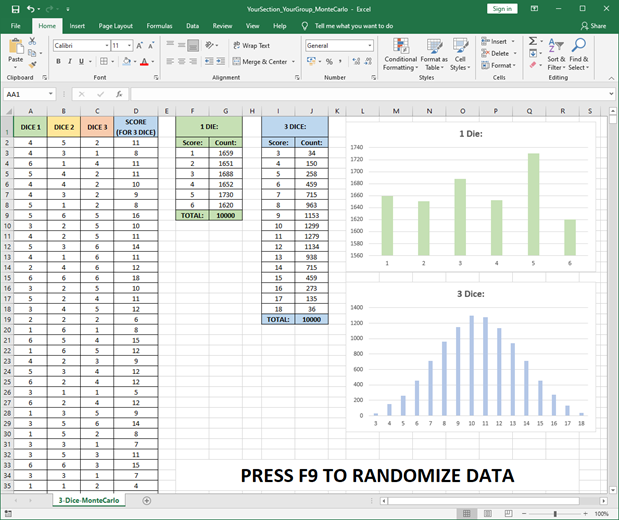Switch to the Data tab
Screen dimensions: 619x520
[192, 26]
